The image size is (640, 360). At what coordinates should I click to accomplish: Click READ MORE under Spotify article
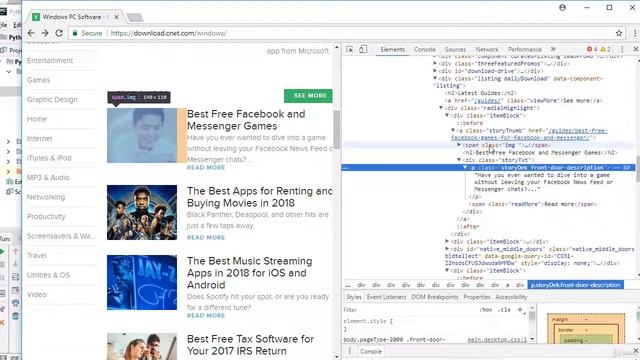click(x=206, y=316)
